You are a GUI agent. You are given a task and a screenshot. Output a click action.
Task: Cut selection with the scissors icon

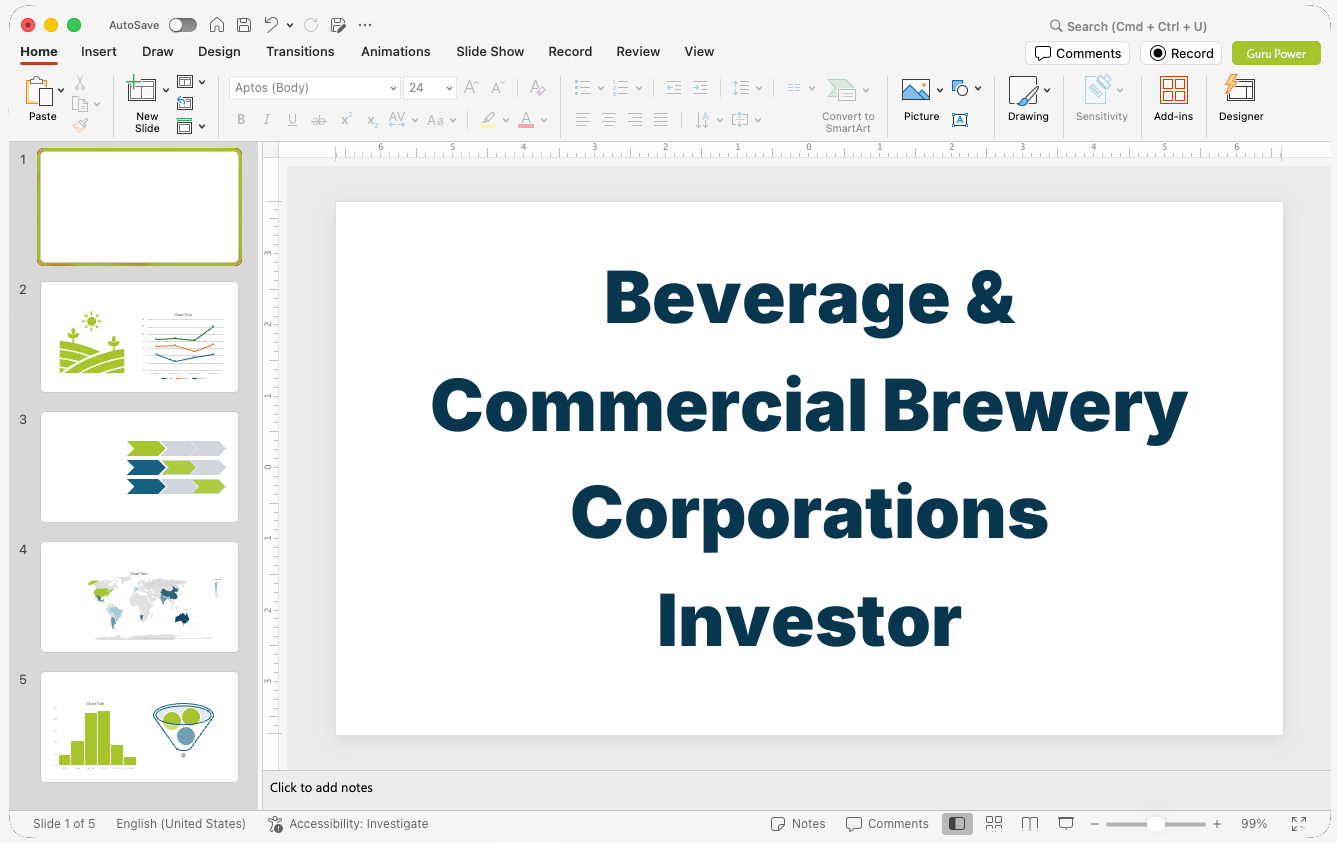point(80,83)
